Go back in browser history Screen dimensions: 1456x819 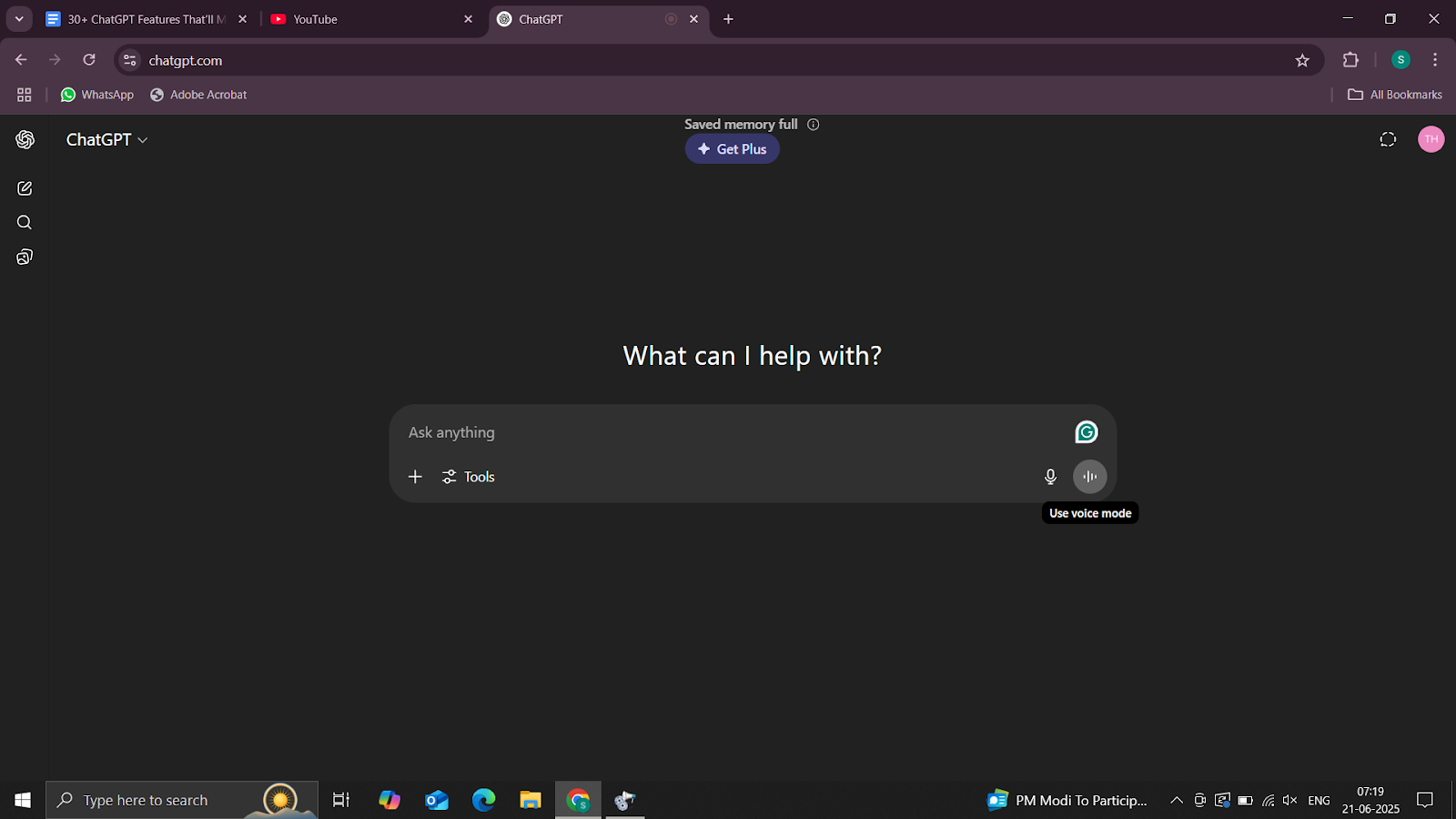[21, 60]
